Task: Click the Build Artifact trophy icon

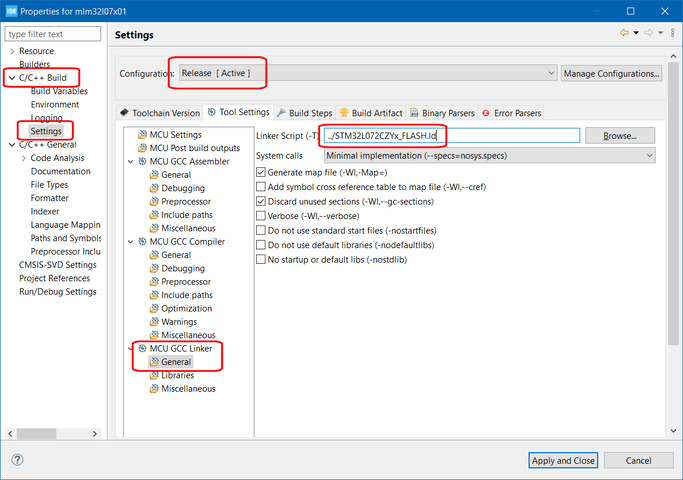Action: (x=344, y=113)
